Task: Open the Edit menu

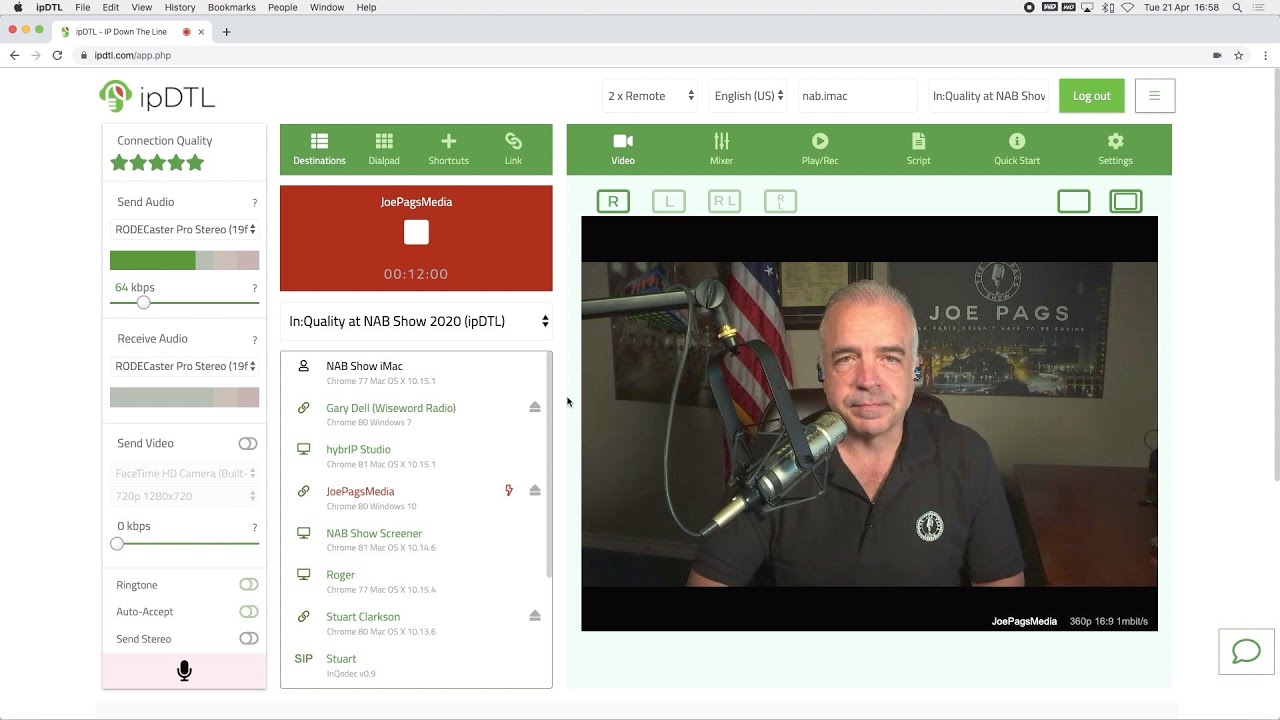Action: tap(111, 7)
